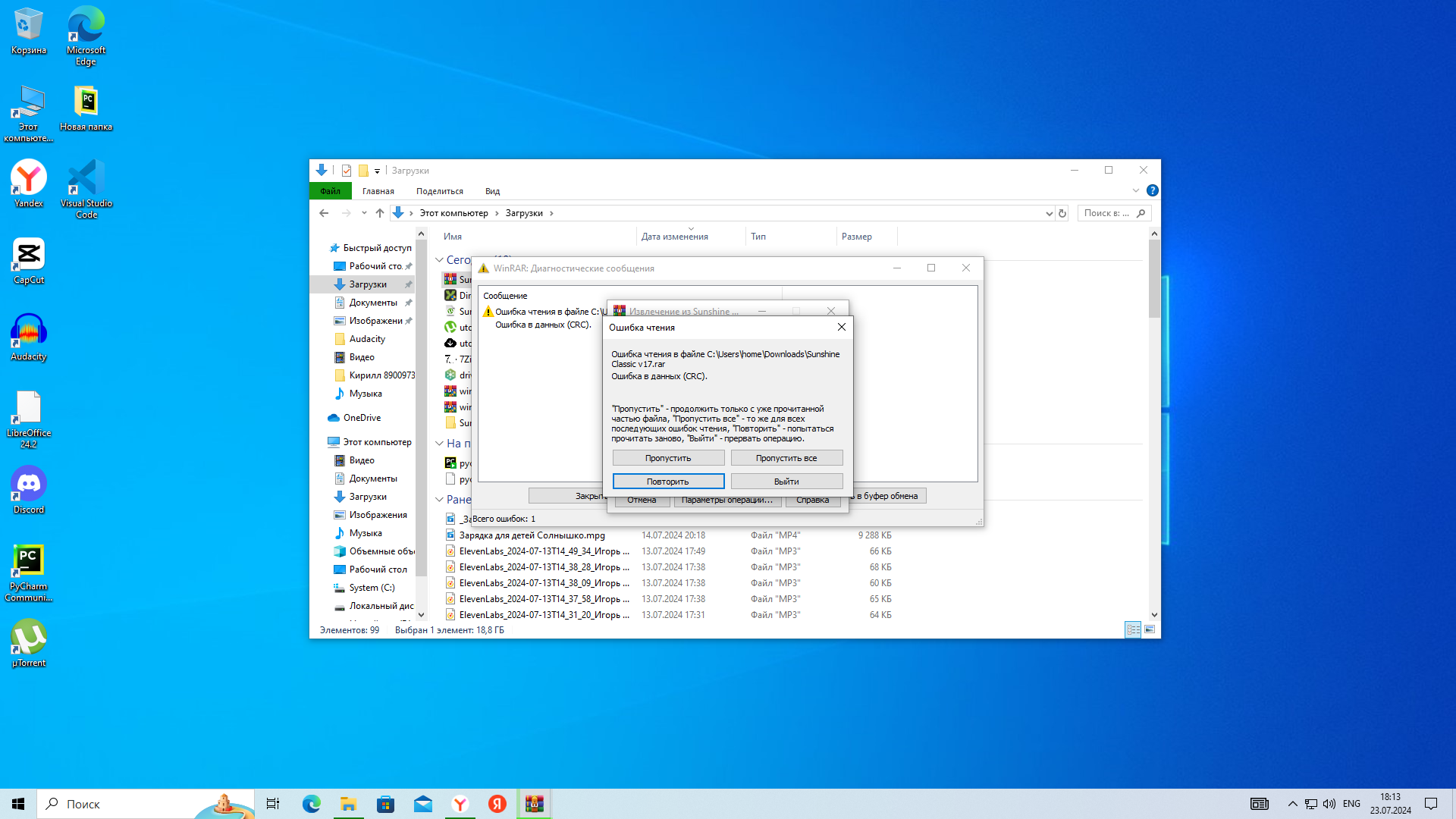Open Главная ribbon tab
1456x819 pixels.
(x=378, y=191)
